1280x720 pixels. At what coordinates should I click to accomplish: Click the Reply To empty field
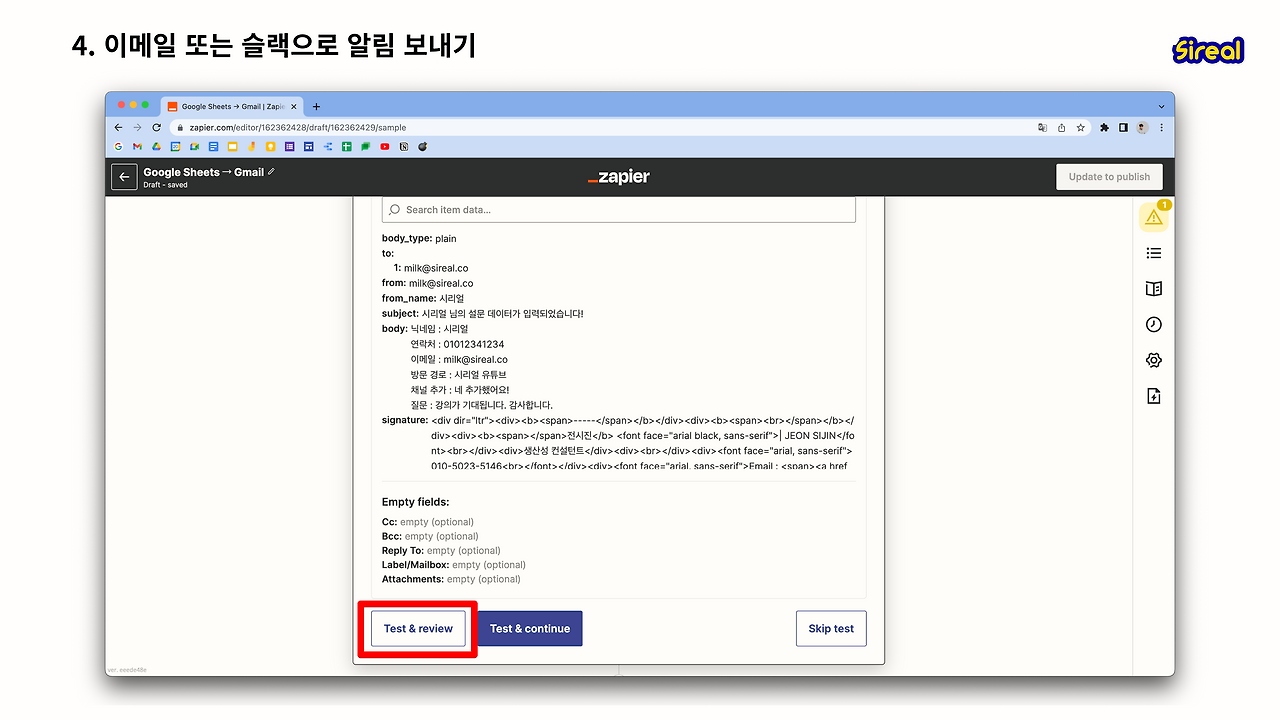coord(441,551)
